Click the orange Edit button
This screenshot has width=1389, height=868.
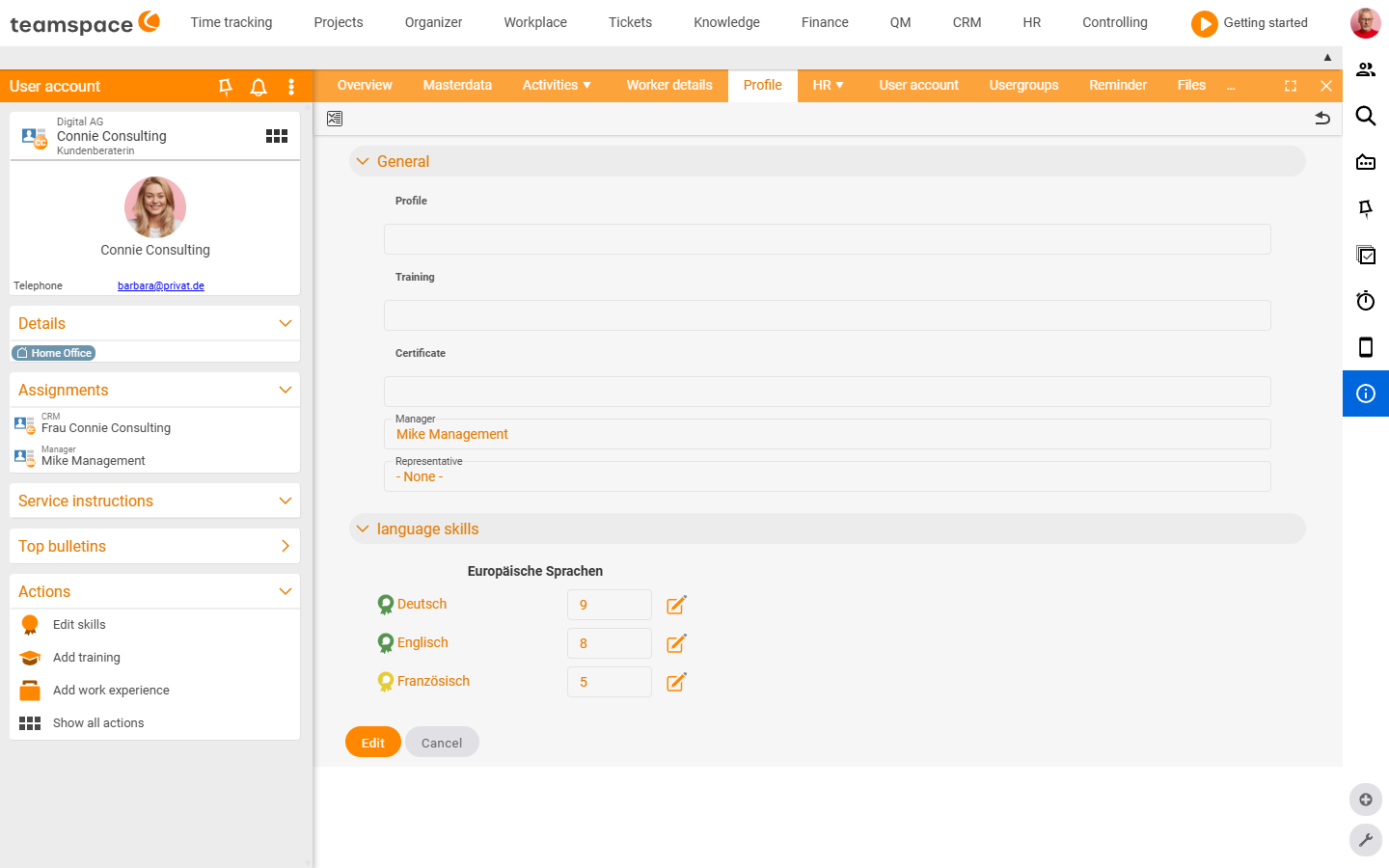point(373,742)
